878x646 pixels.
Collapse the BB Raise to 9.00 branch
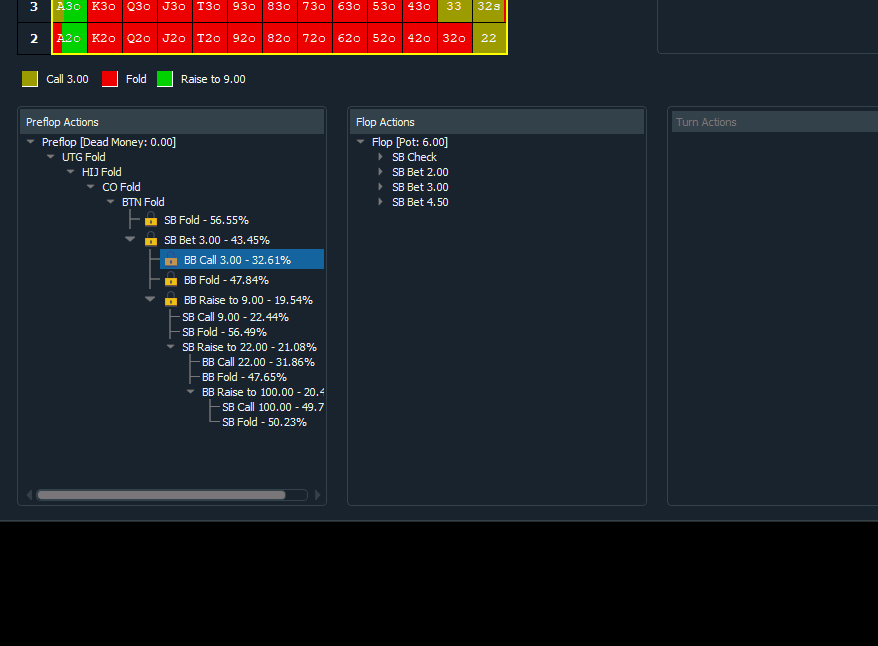point(150,299)
